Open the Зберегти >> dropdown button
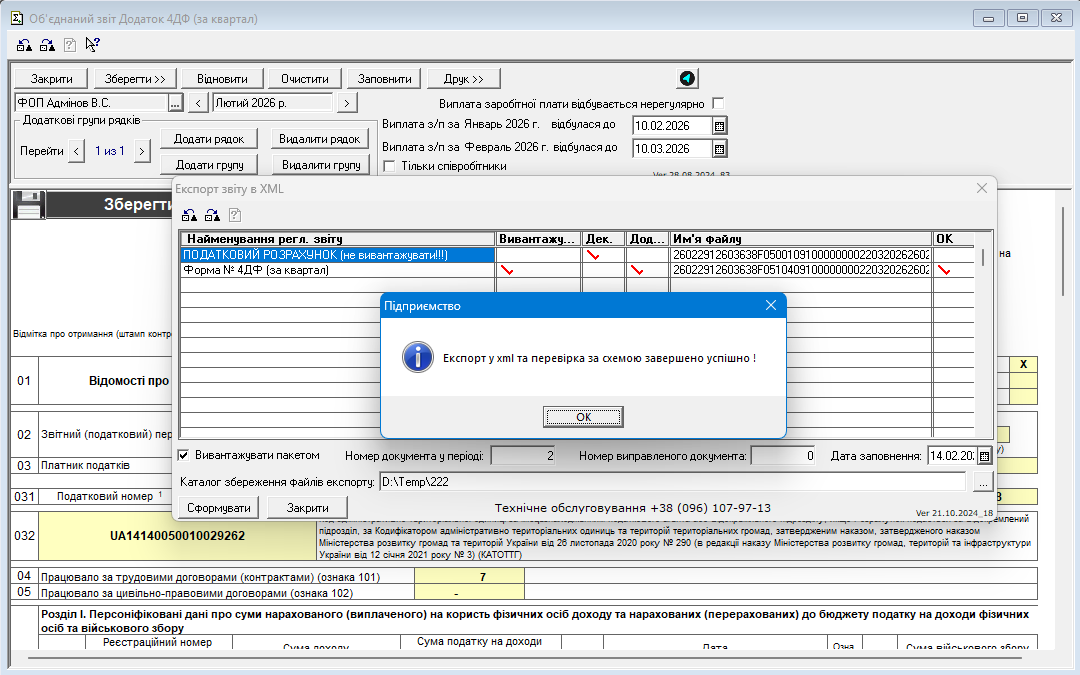Screen dimensions: 1080x675 pos(134,79)
